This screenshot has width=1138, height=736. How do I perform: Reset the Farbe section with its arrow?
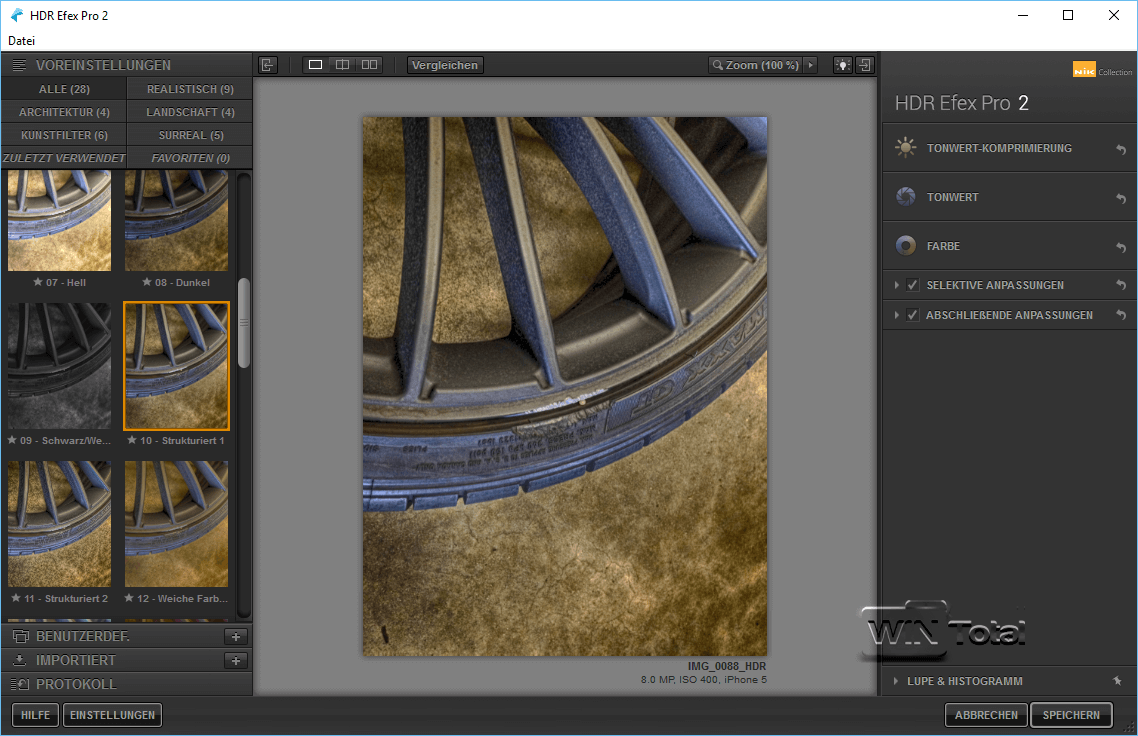[1121, 247]
